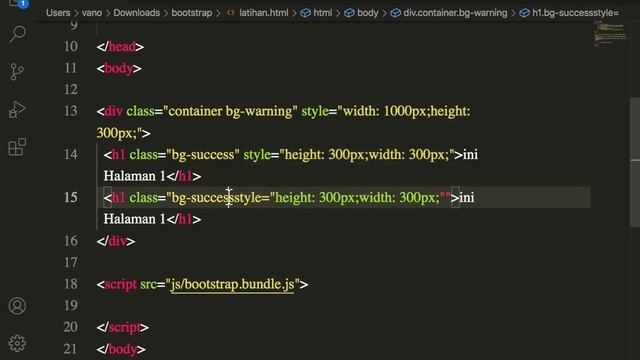
Task: Click line number 16 in gutter
Action: [x=71, y=241]
